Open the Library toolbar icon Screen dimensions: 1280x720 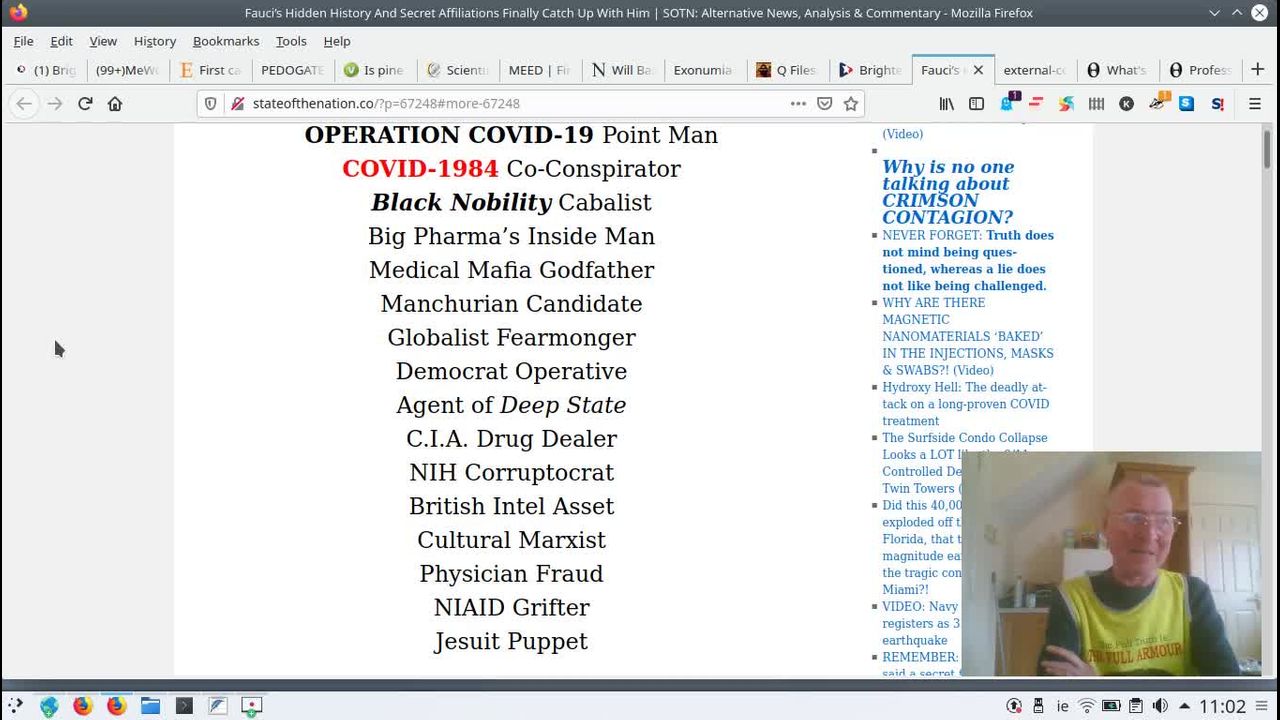pyautogui.click(x=946, y=103)
